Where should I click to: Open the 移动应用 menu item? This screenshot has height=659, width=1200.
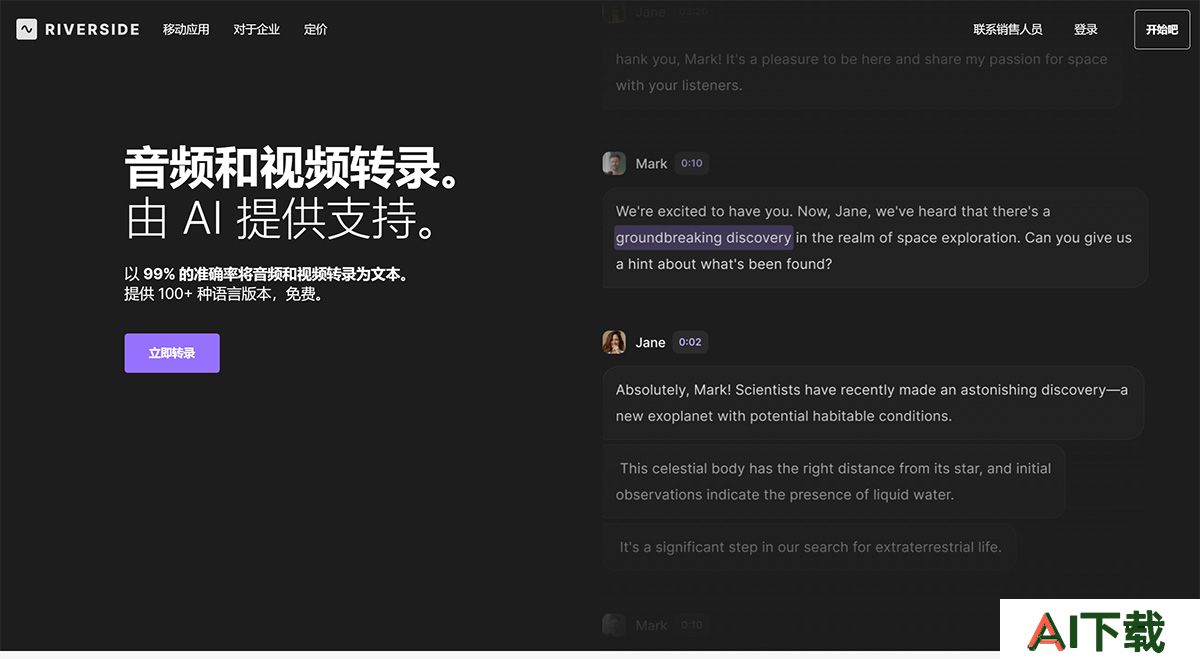point(186,30)
